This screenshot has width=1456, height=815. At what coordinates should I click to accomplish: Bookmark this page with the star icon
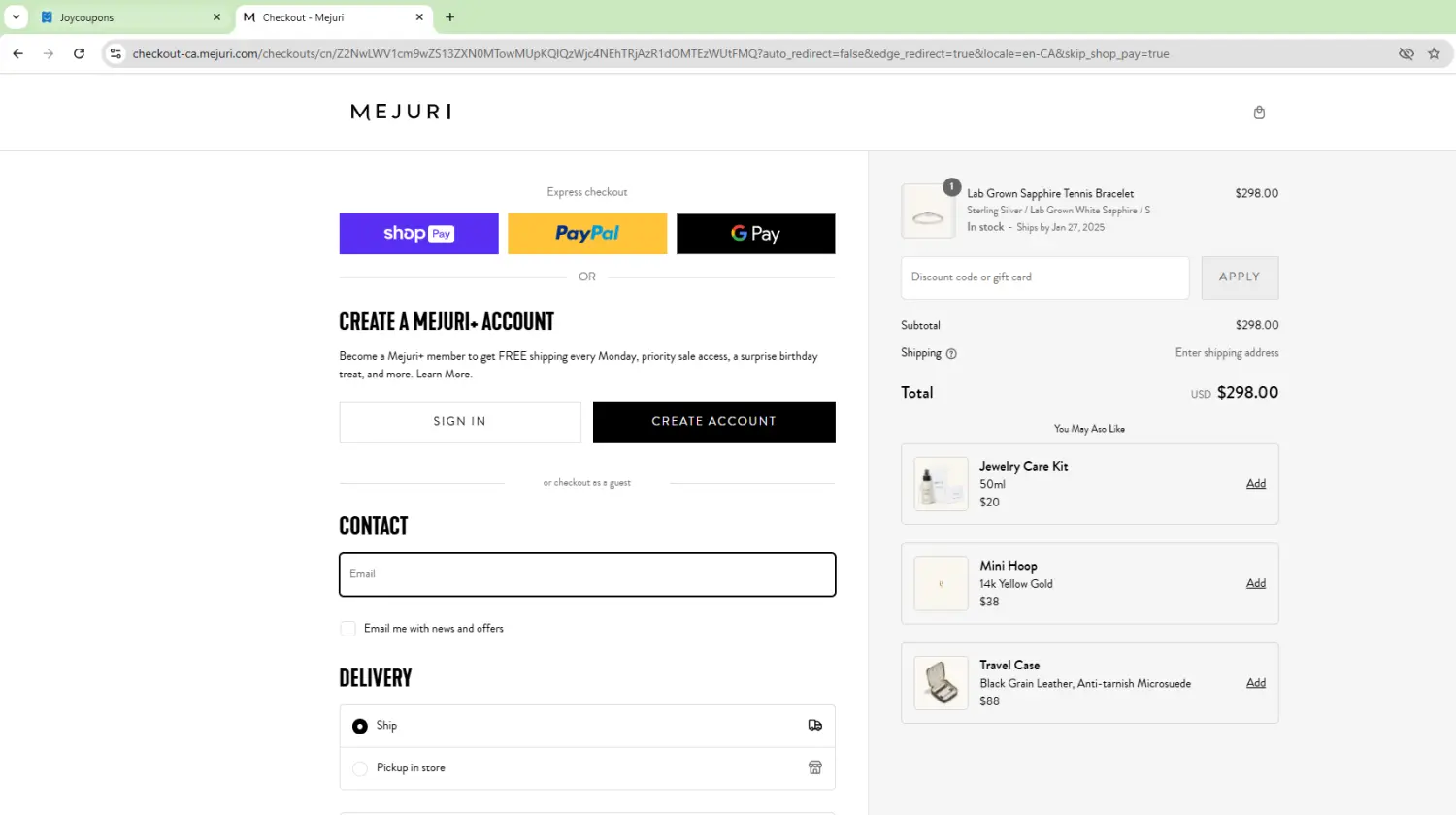pyautogui.click(x=1434, y=54)
